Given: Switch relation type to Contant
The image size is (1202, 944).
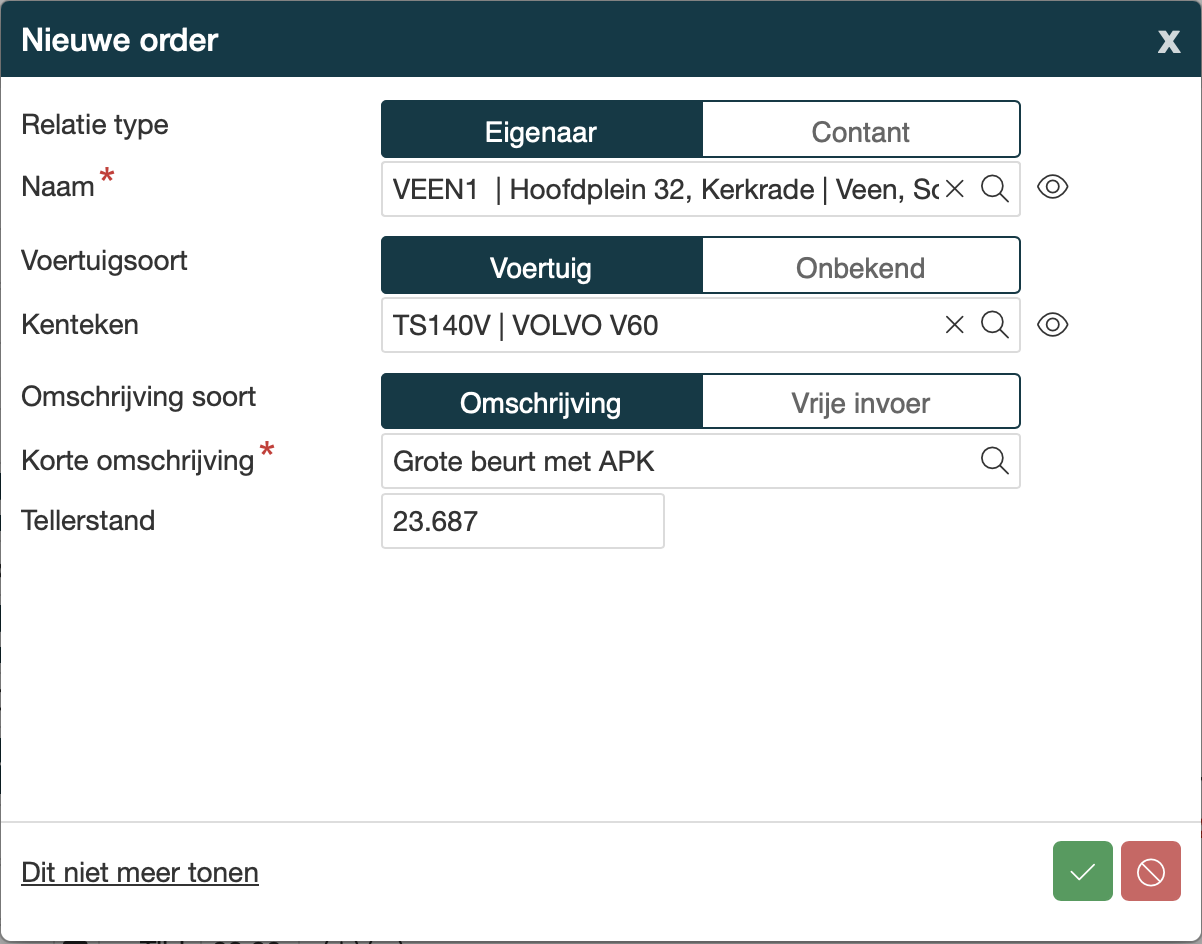Looking at the screenshot, I should (860, 132).
